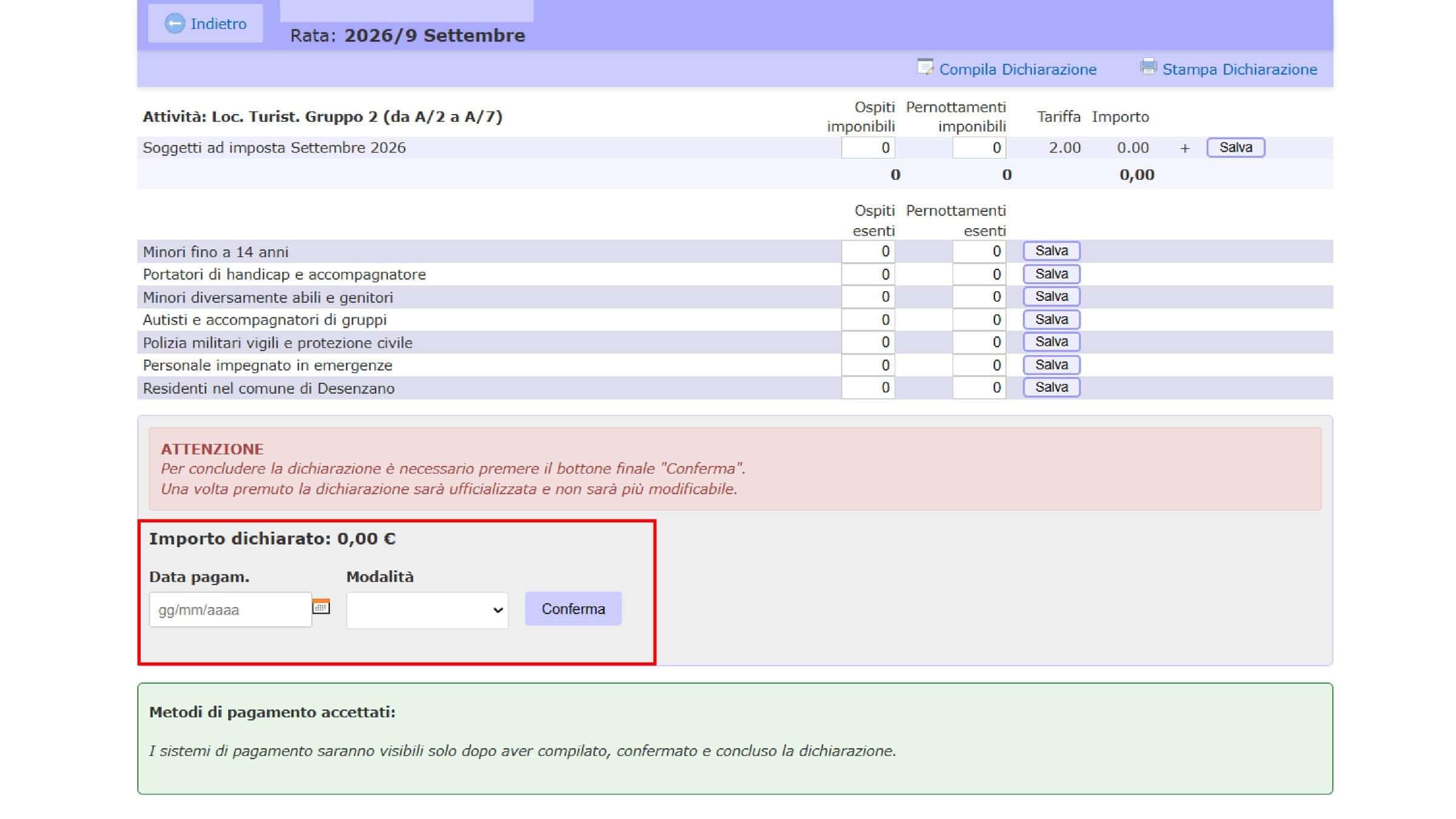
Task: Click the plus sign next to Importo 0.00
Action: [x=1185, y=148]
